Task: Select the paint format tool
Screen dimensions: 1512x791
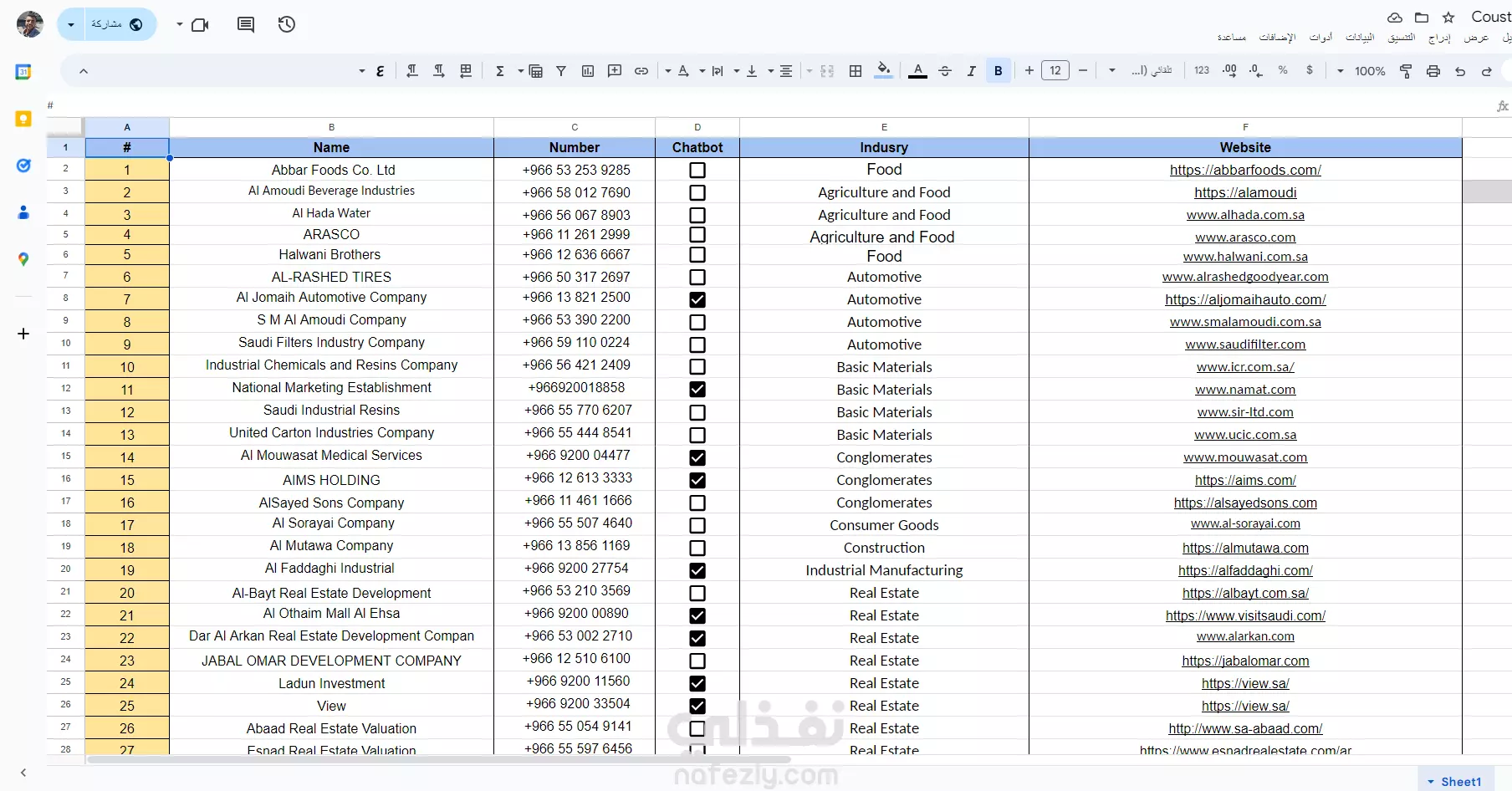Action: point(1406,71)
